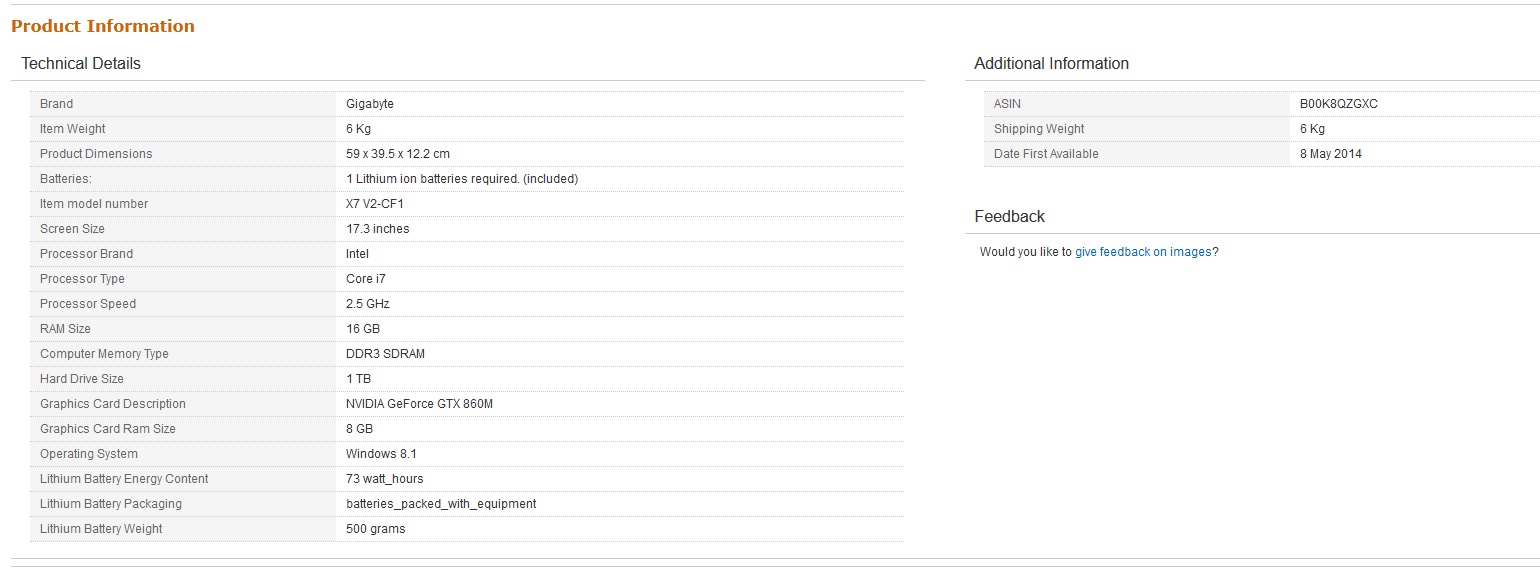The width and height of the screenshot is (1540, 581).
Task: Click the ASIN value B00K8QZGXC
Action: click(x=1338, y=104)
